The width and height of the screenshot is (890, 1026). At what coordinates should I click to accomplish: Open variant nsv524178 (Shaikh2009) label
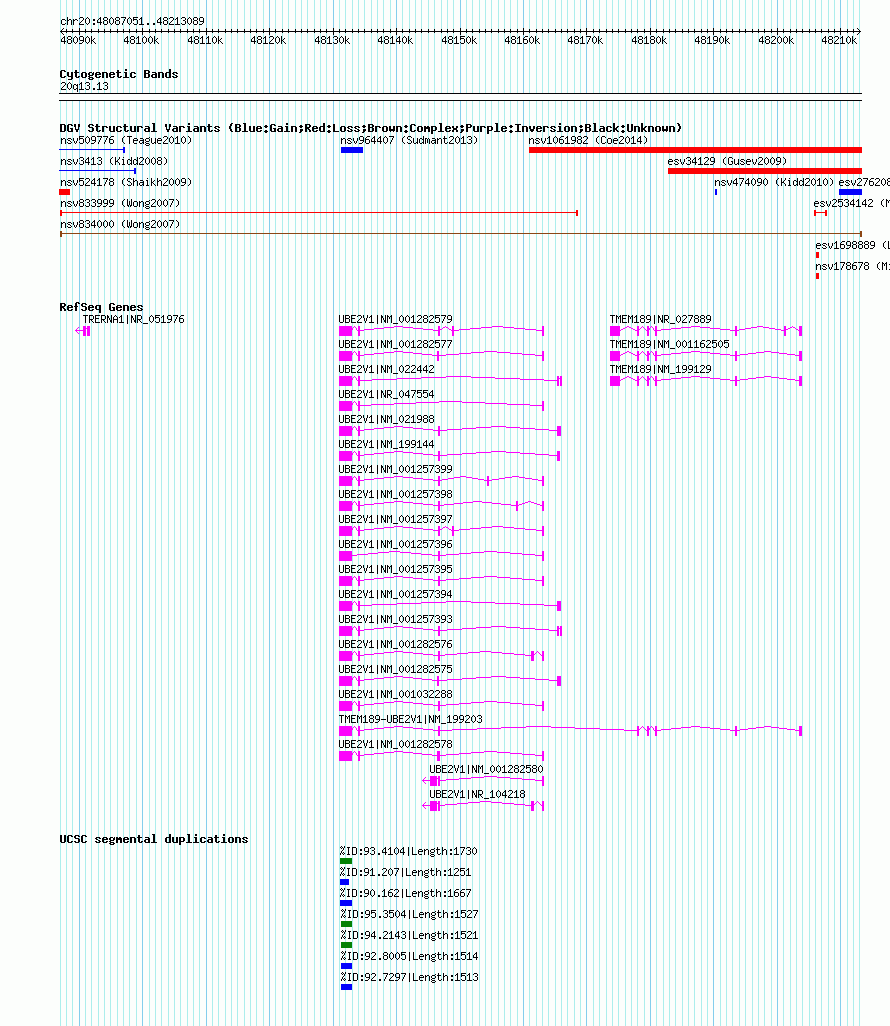click(x=126, y=182)
